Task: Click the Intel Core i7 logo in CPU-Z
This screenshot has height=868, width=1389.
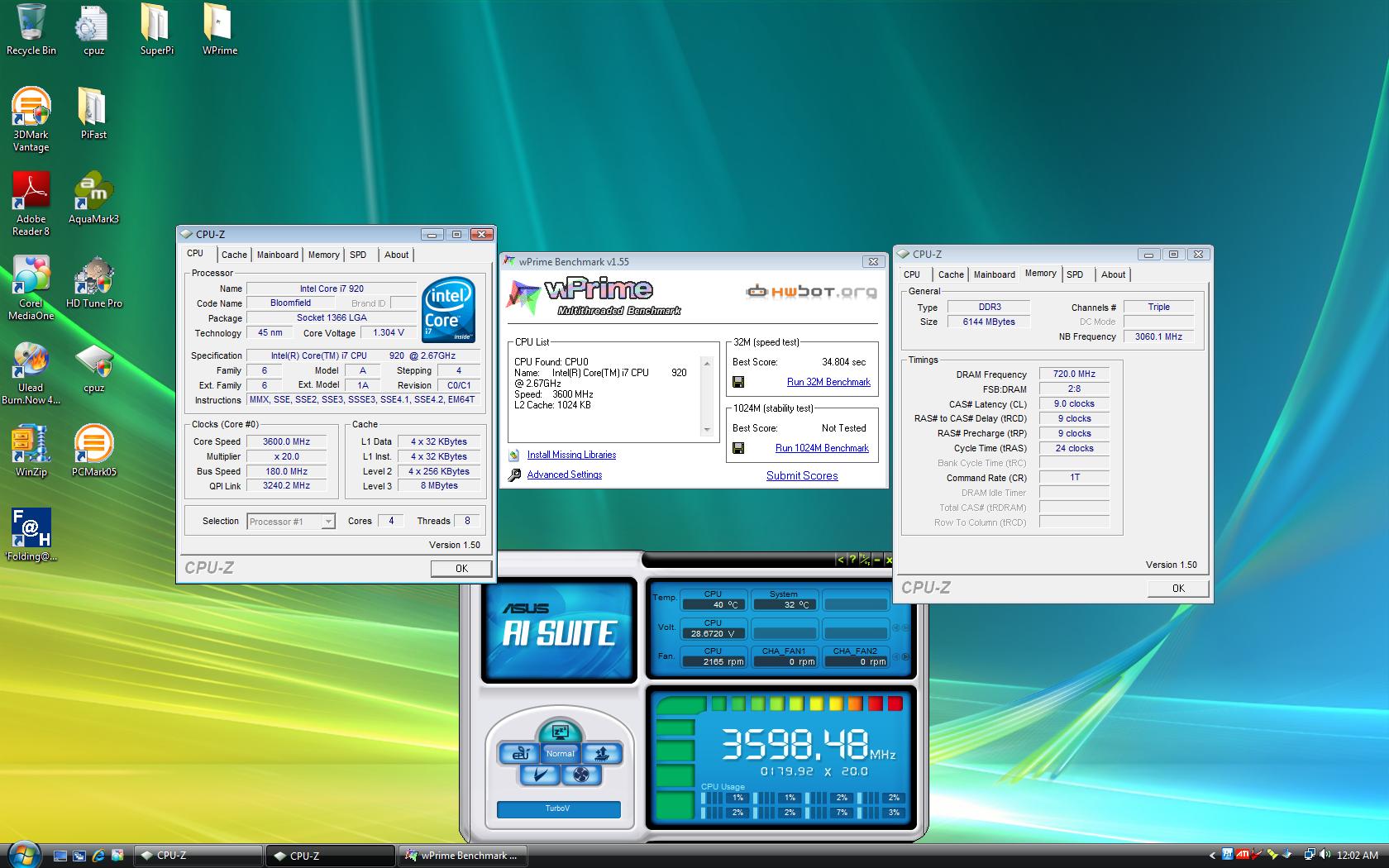Action: tap(449, 309)
